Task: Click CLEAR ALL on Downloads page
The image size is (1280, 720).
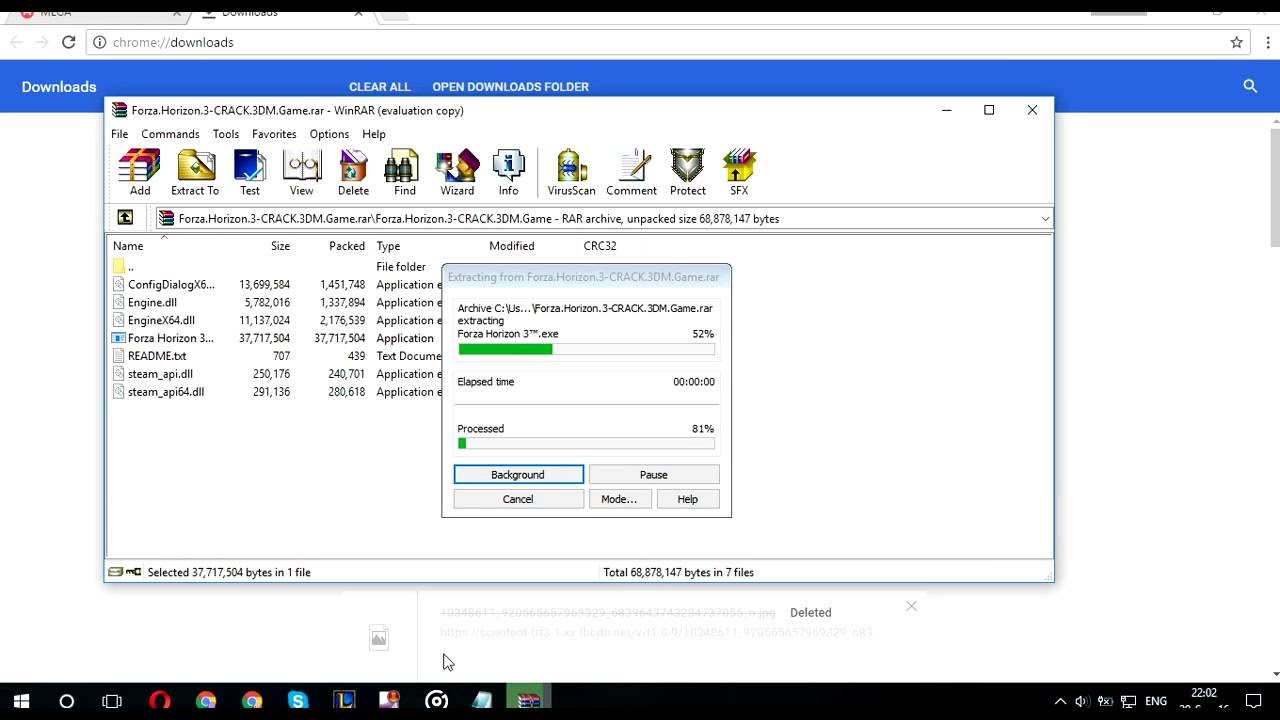Action: tap(380, 87)
